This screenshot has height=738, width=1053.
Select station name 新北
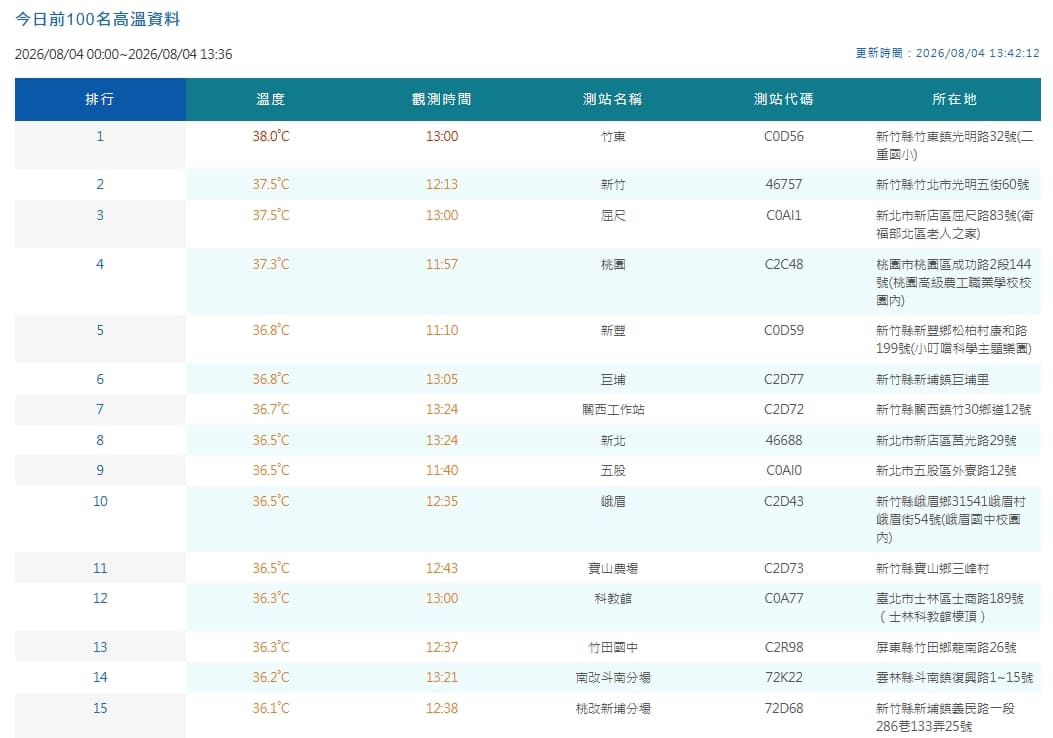(x=612, y=441)
